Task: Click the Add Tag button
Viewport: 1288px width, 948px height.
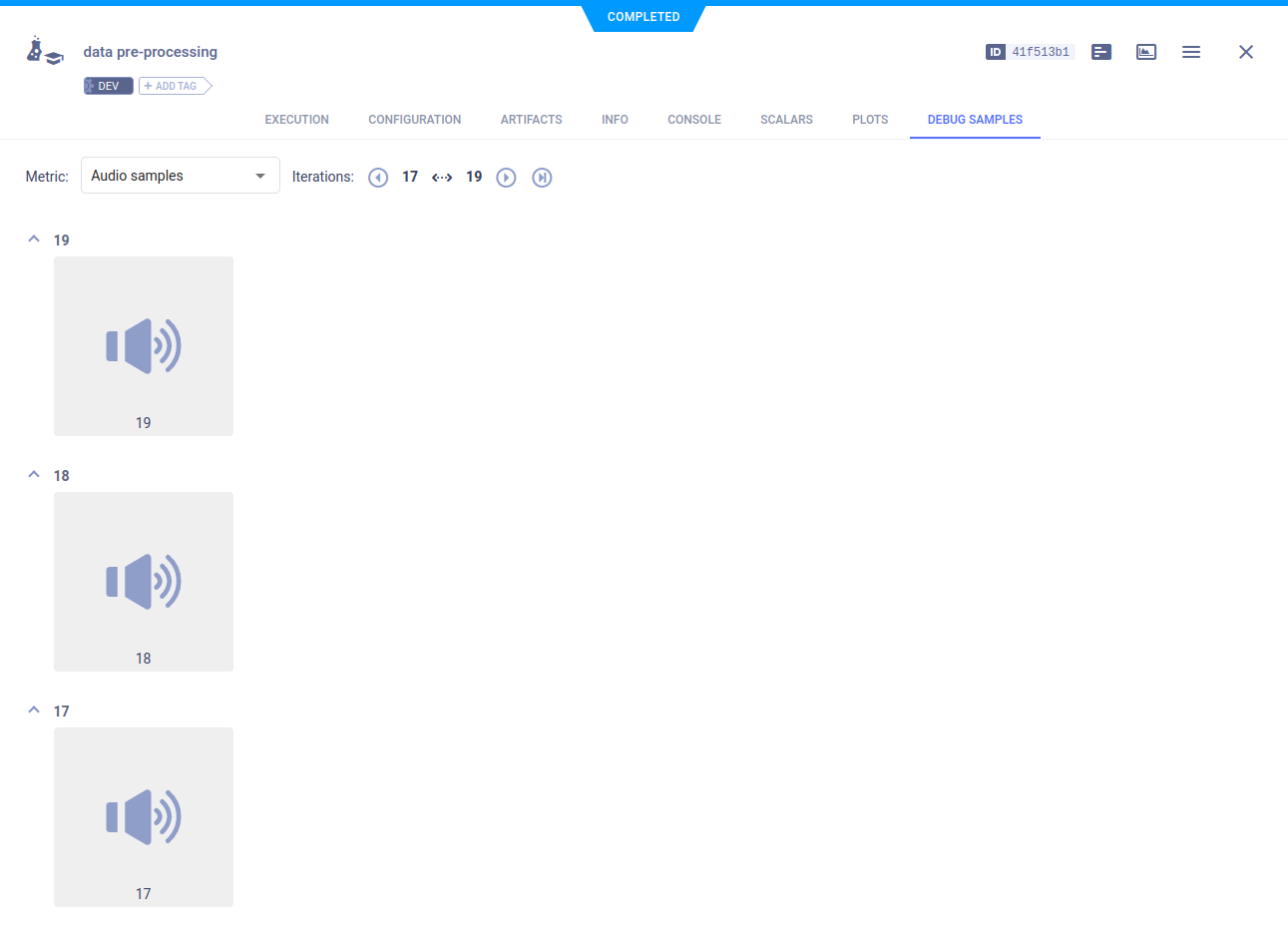Action: point(175,87)
